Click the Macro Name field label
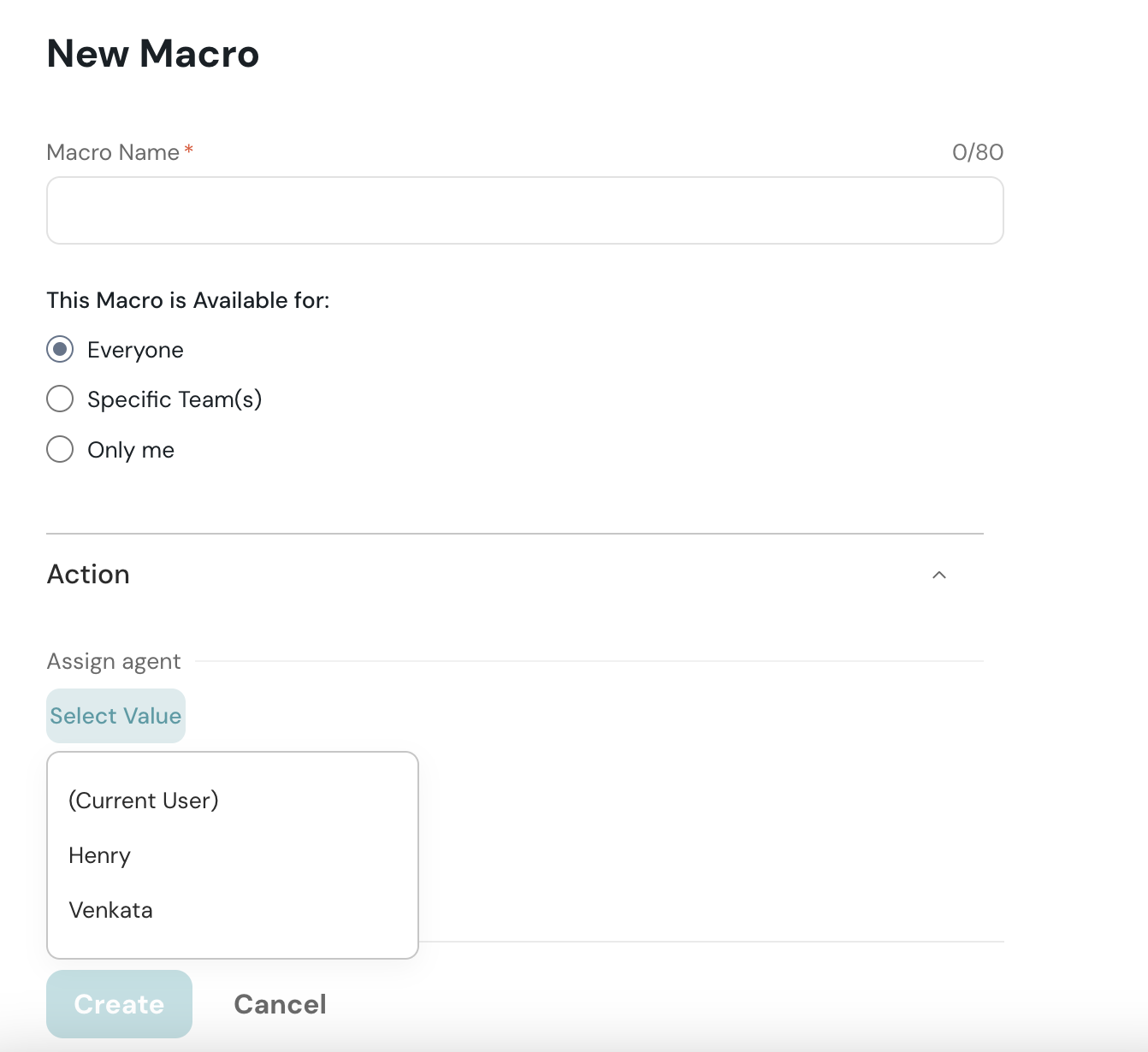 (x=113, y=152)
